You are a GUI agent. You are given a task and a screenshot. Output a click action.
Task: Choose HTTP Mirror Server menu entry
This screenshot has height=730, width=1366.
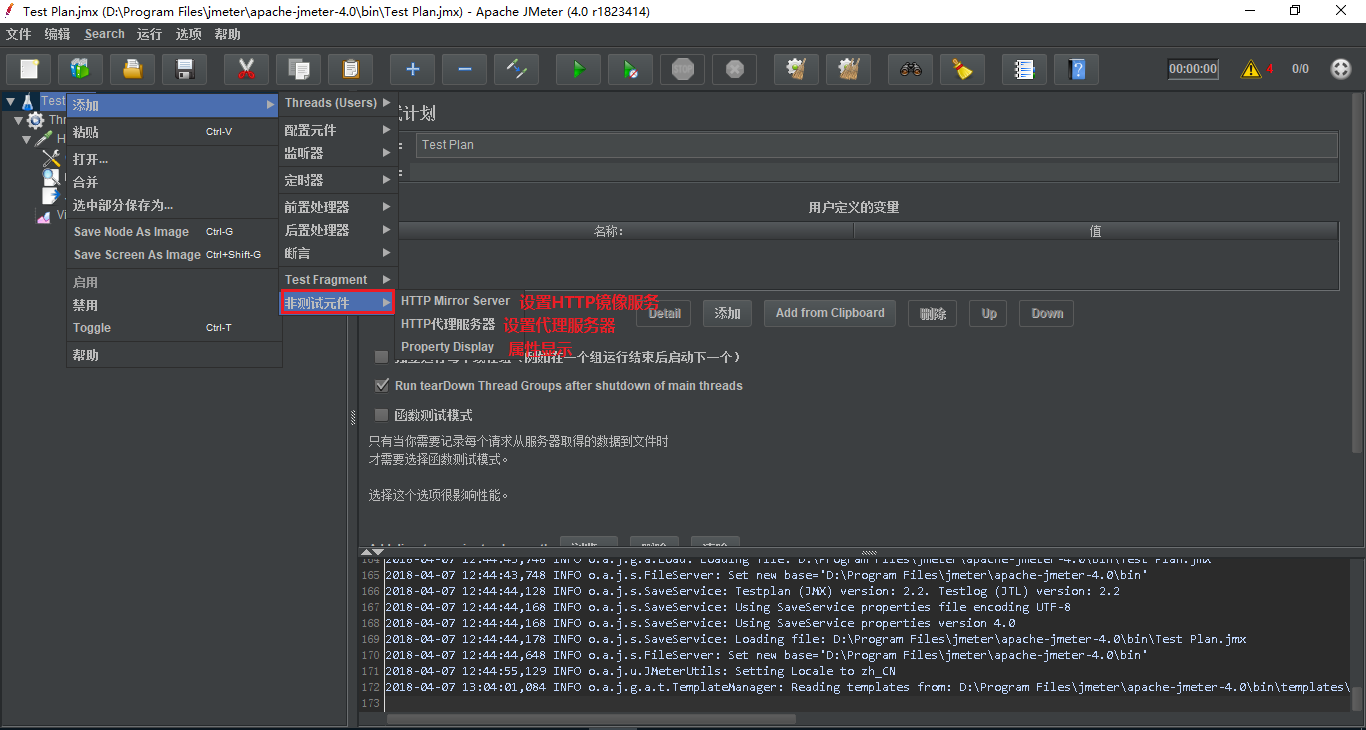[455, 301]
